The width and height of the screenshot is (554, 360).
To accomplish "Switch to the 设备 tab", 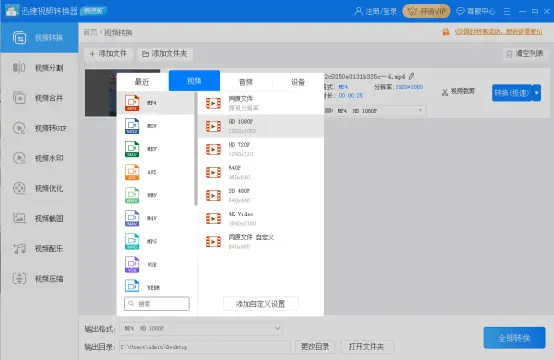I will (x=298, y=82).
